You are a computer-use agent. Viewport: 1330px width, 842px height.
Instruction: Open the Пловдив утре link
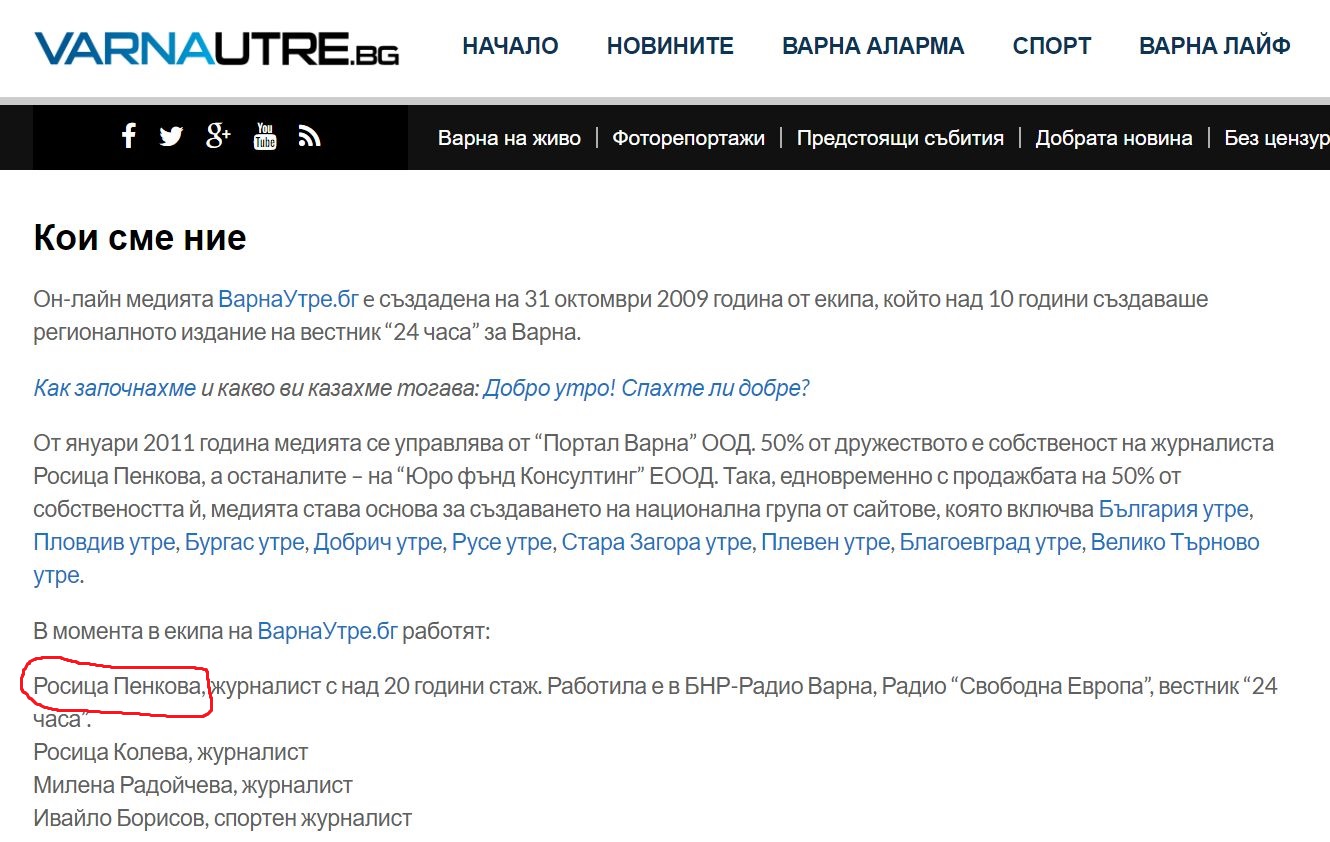click(x=104, y=542)
